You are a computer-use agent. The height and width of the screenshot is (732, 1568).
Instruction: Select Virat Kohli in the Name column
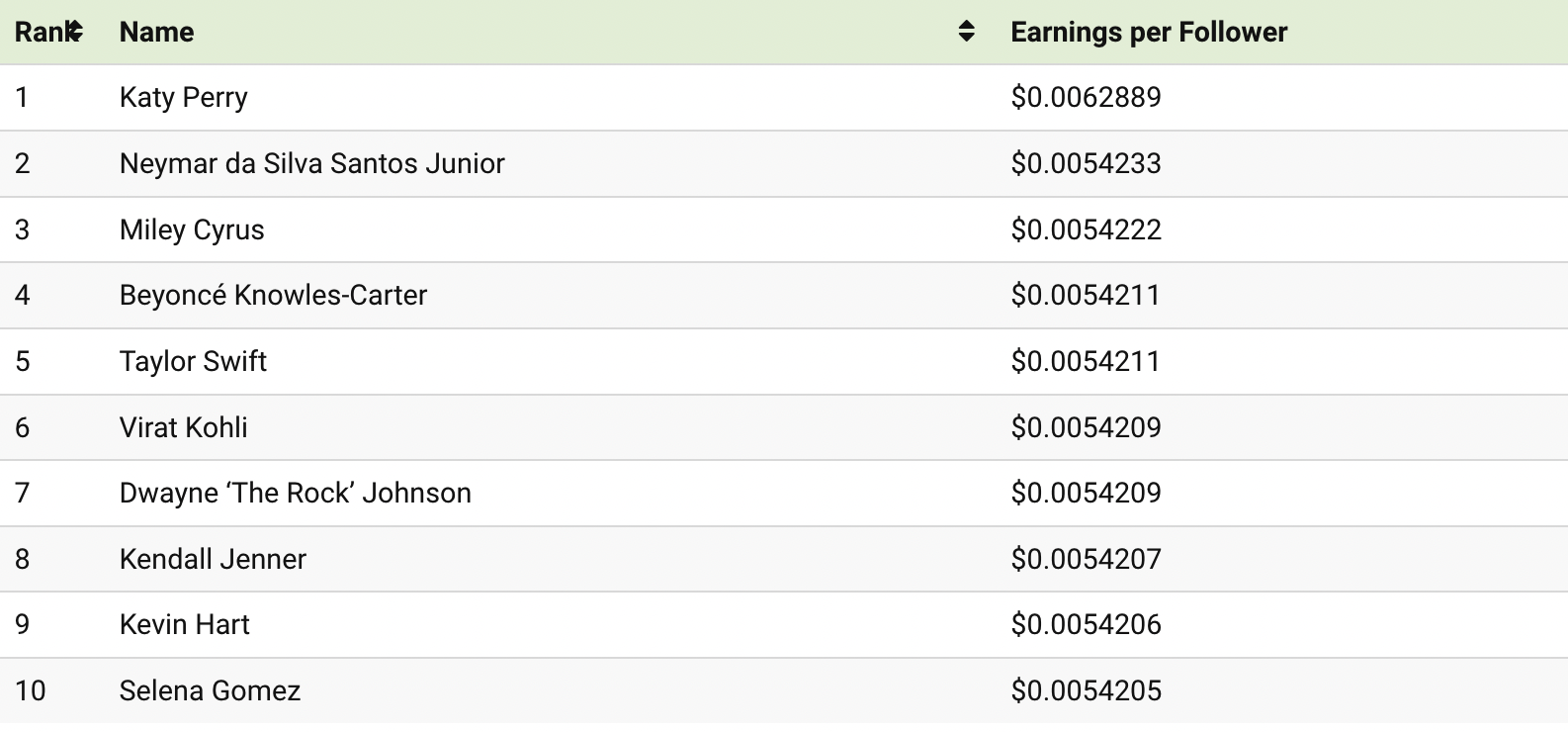[183, 427]
